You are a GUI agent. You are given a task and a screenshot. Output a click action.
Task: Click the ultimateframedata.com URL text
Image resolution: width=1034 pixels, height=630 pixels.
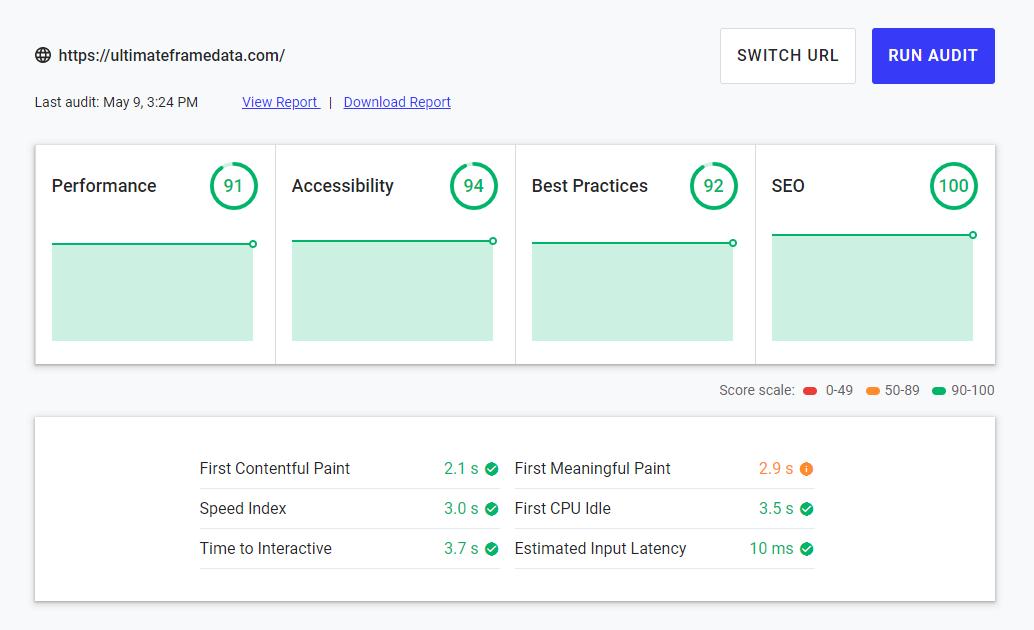click(x=171, y=56)
